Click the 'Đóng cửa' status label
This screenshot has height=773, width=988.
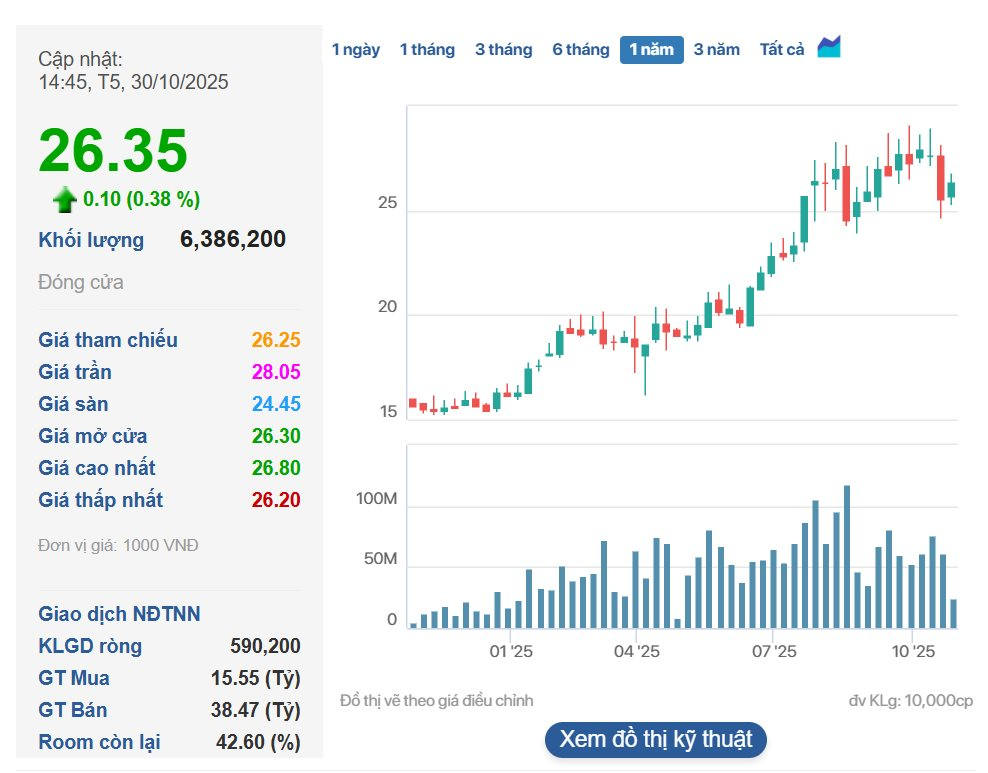coord(79,283)
